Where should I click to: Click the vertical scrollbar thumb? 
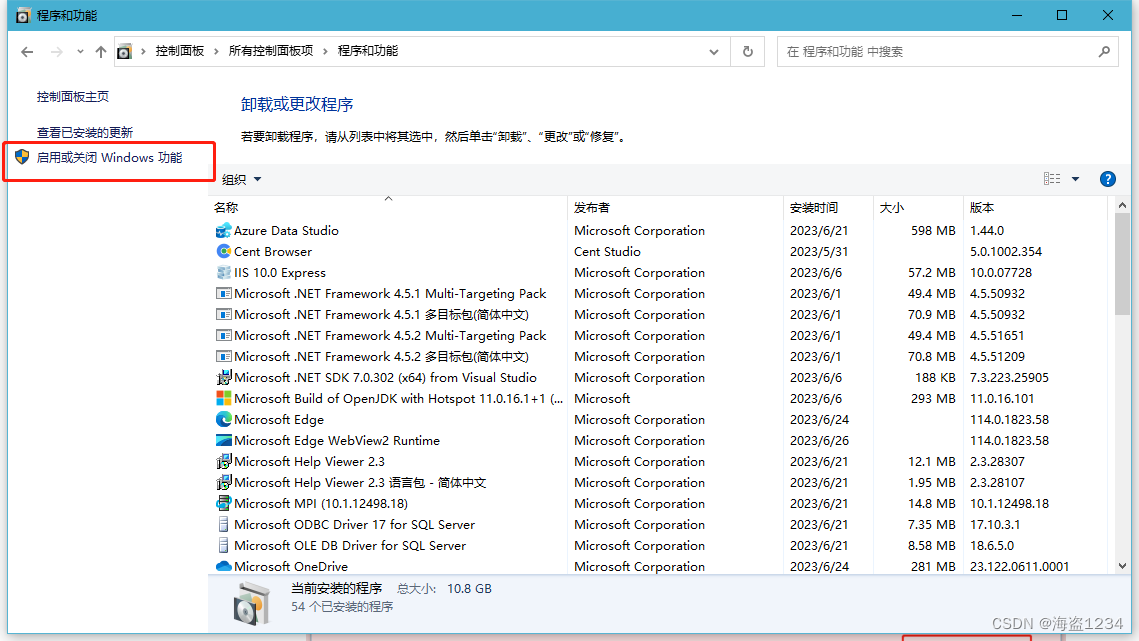click(x=1122, y=264)
